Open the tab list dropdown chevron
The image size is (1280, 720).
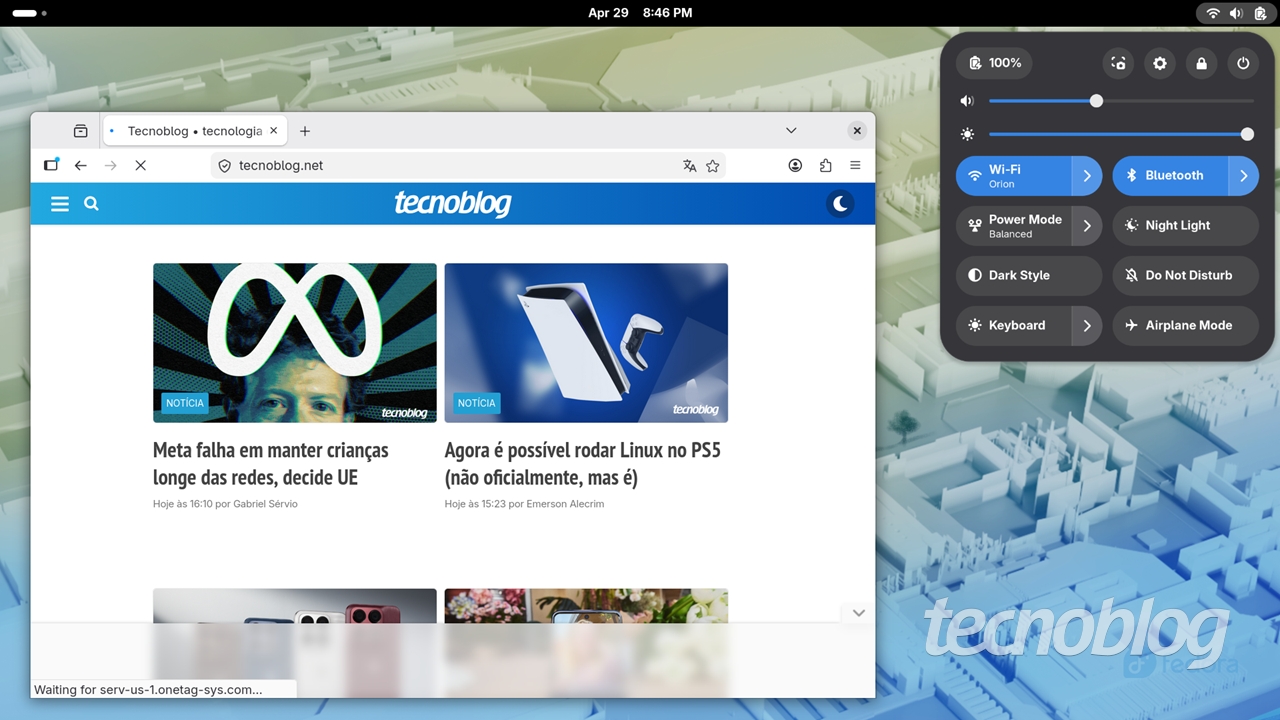click(791, 130)
